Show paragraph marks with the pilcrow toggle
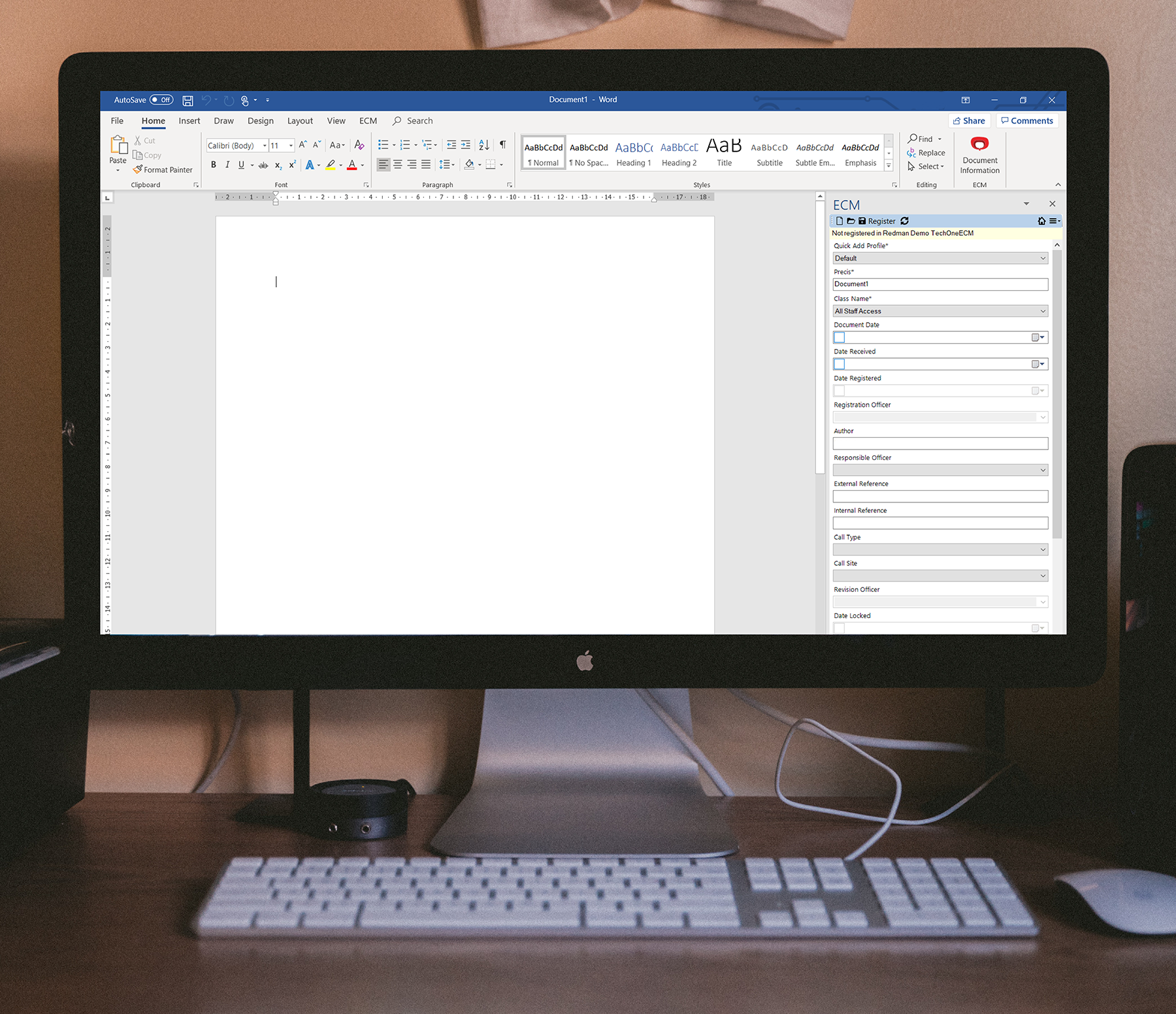1176x1014 pixels. click(x=502, y=145)
